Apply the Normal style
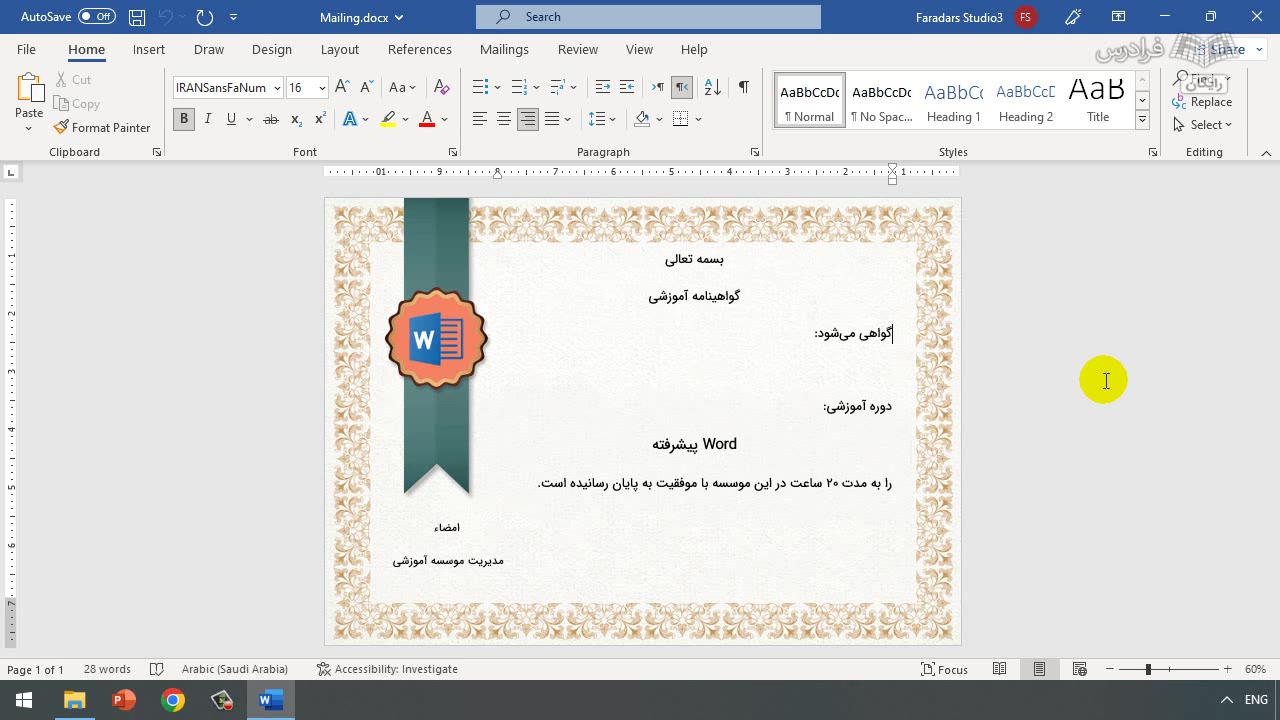The image size is (1280, 720). pos(810,100)
